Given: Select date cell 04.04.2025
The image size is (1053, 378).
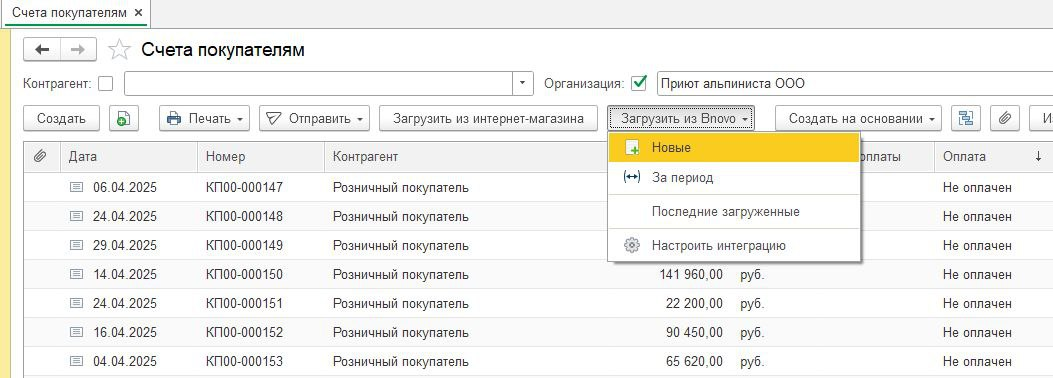Looking at the screenshot, I should 125,361.
